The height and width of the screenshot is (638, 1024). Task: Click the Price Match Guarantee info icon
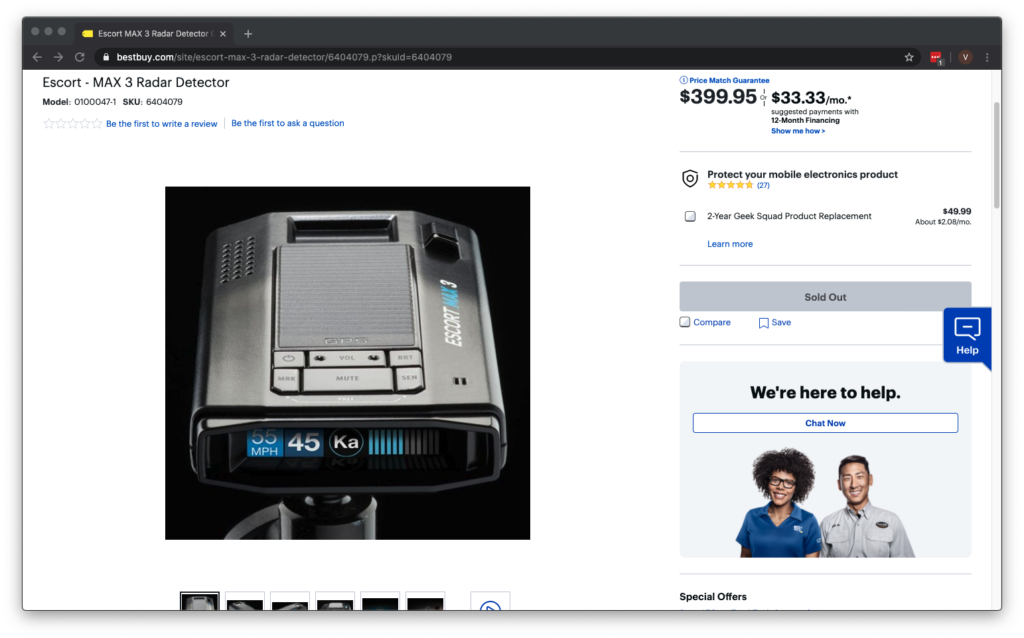[683, 80]
